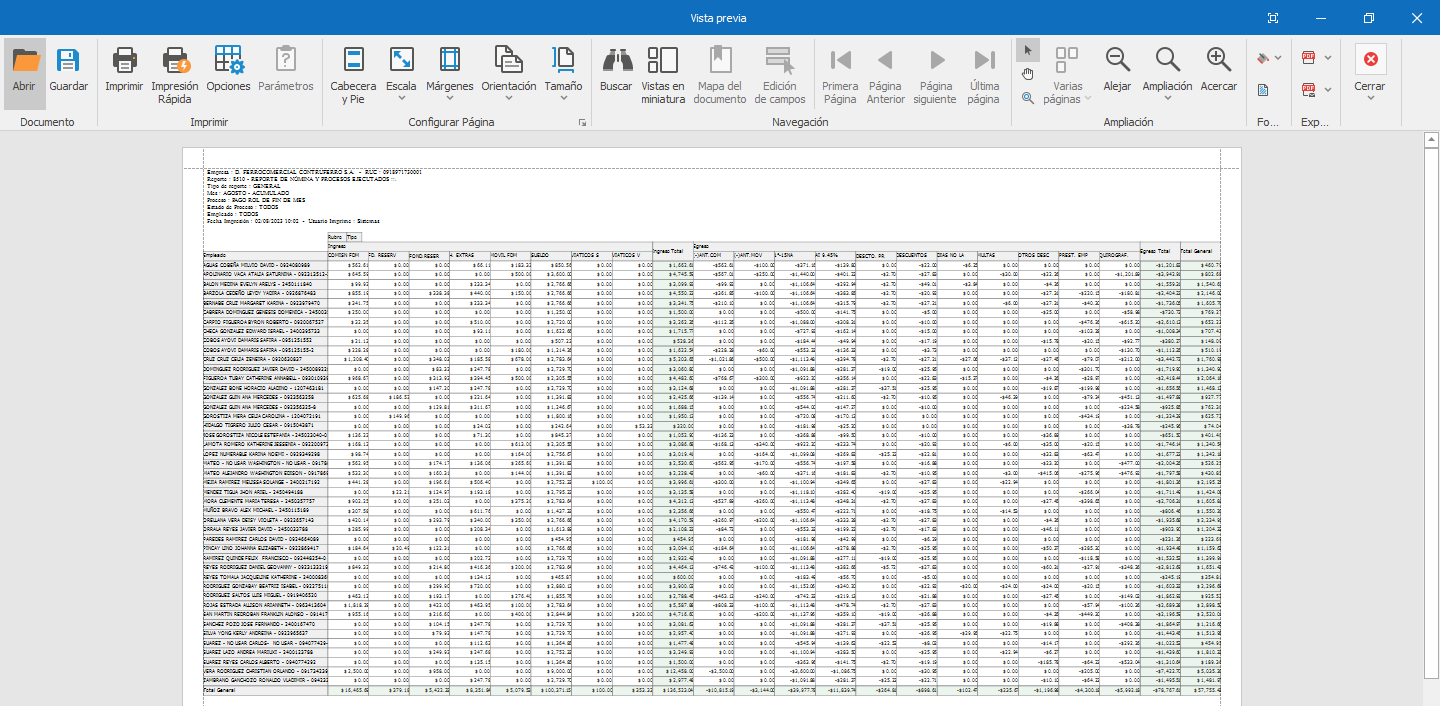This screenshot has width=1440, height=706.
Task: Open the Buscar binoculars search
Action: 616,72
